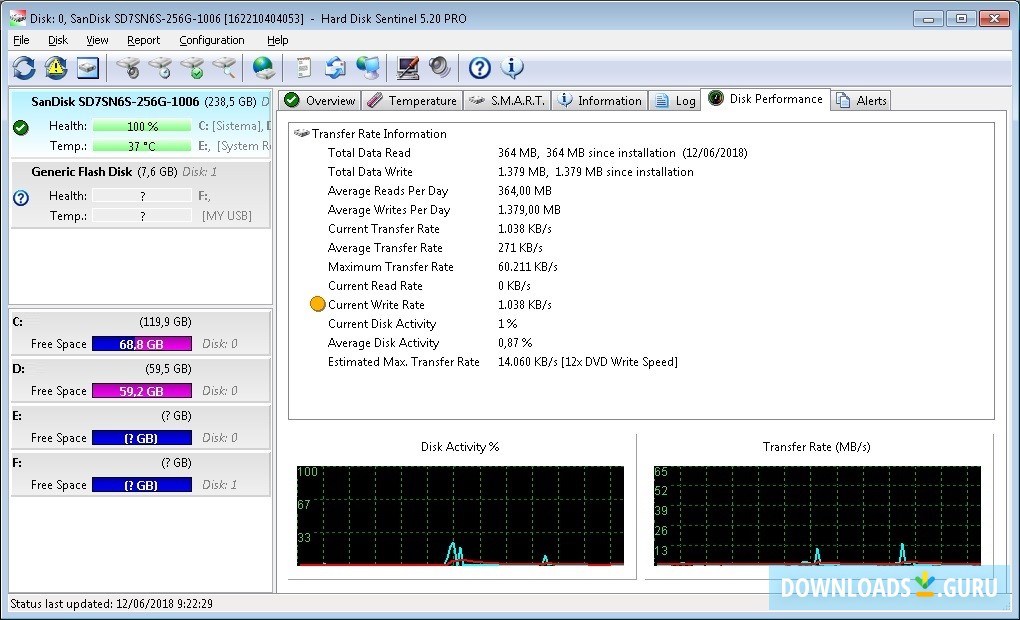This screenshot has height=620, width=1020.
Task: Click the network monitoring computer icon
Action: click(x=368, y=67)
